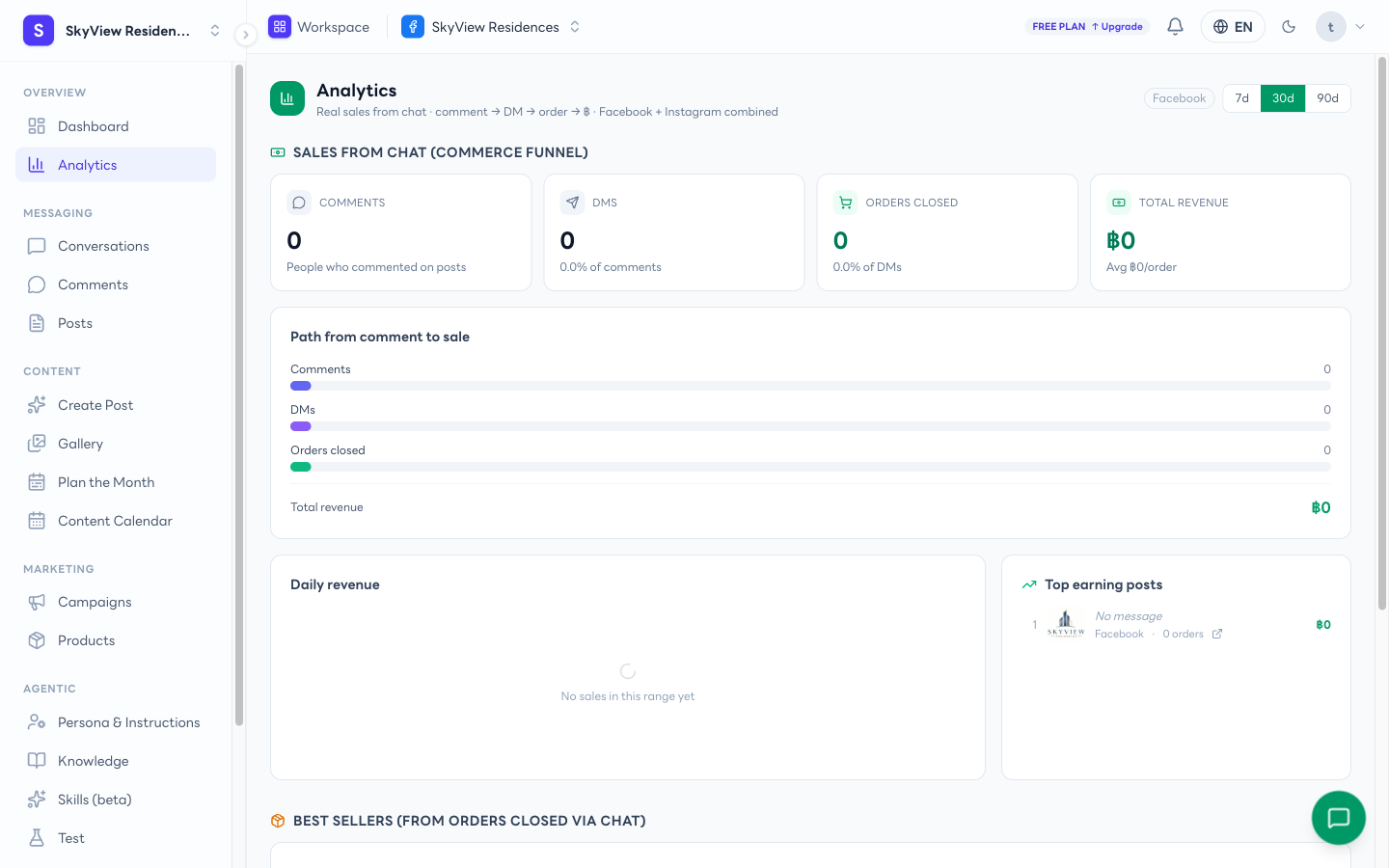This screenshot has width=1389, height=868.
Task: Click the top earning post thumbnail
Action: [1066, 624]
